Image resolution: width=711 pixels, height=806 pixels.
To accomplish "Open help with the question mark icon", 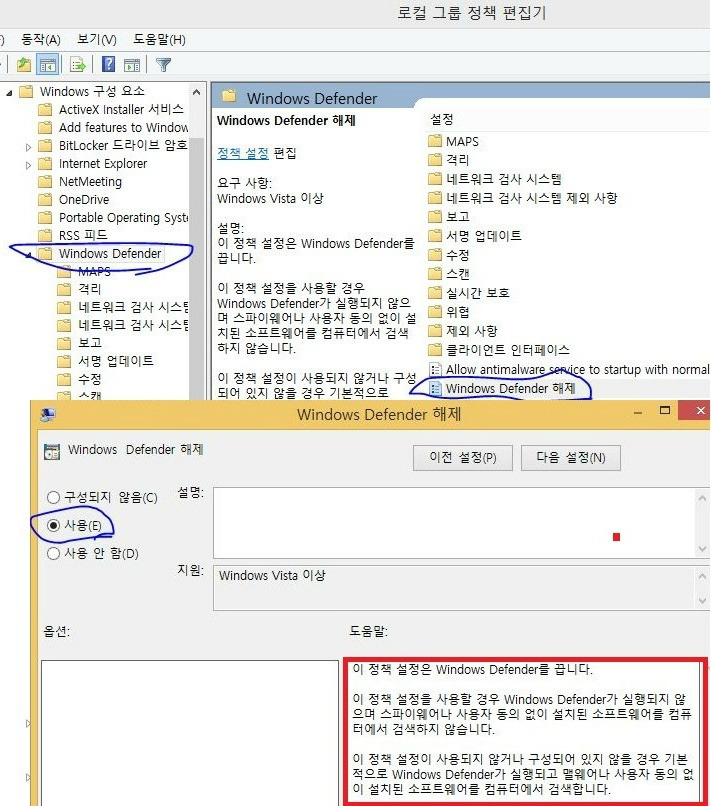I will [108, 64].
